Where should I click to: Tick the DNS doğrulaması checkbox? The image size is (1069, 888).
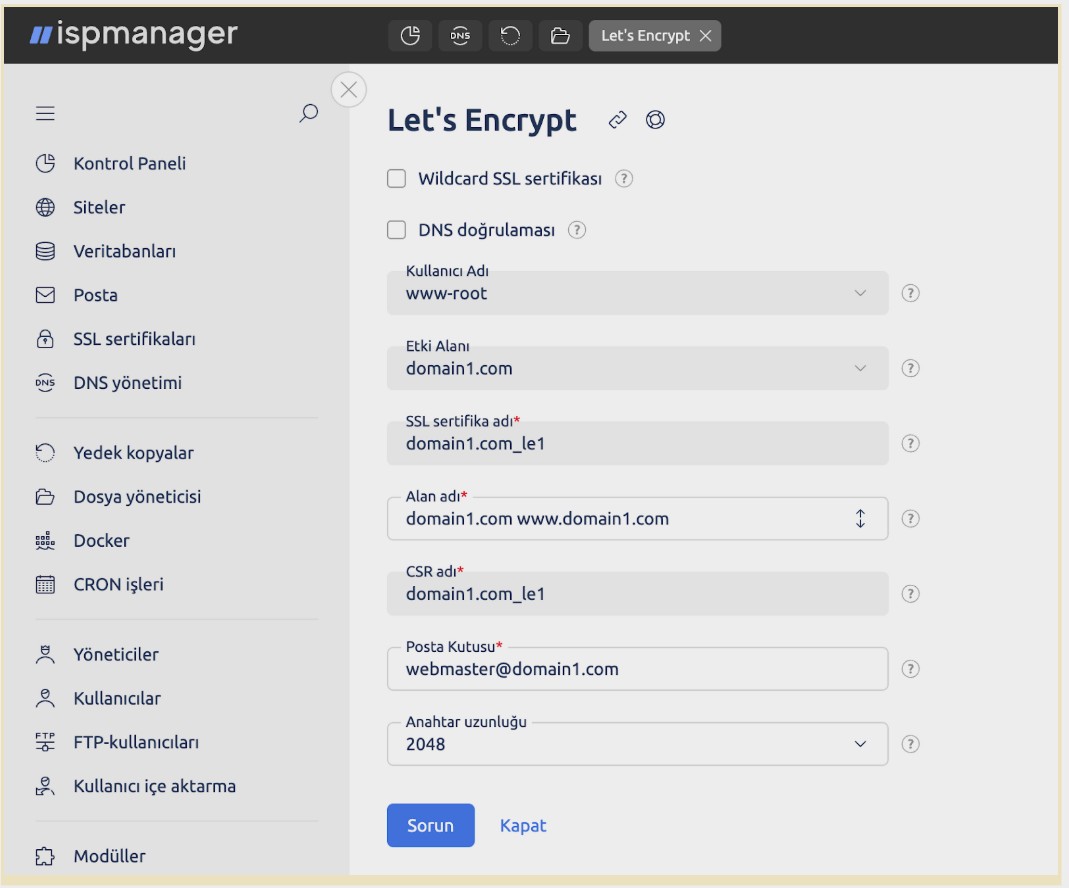click(396, 230)
